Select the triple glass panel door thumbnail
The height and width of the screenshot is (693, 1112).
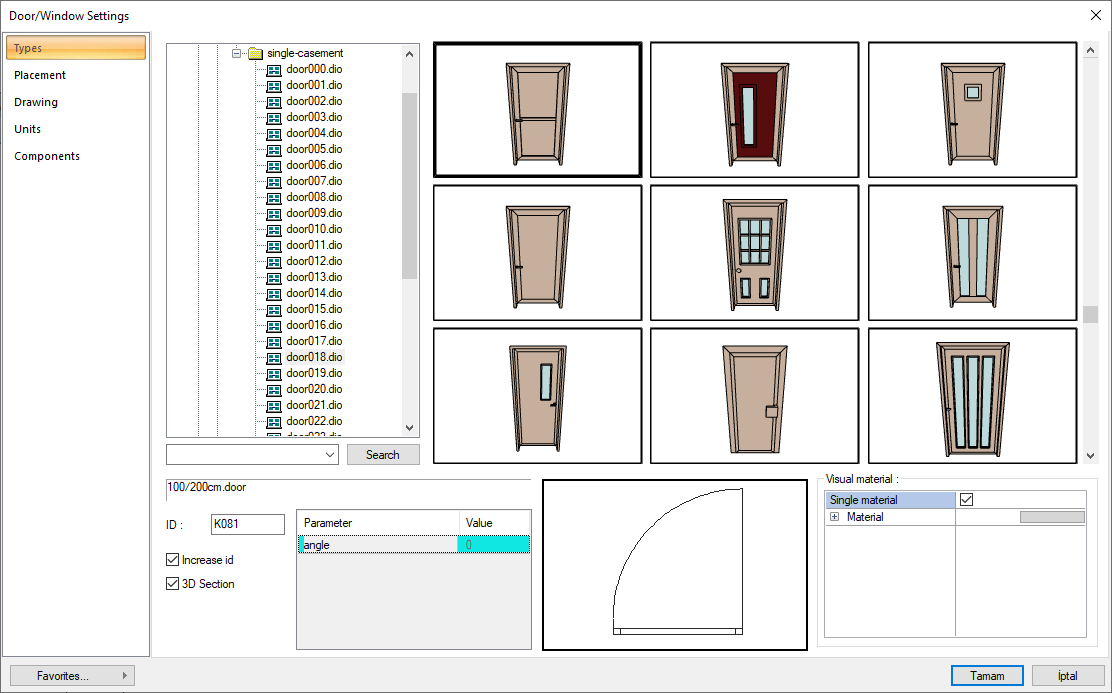[972, 395]
